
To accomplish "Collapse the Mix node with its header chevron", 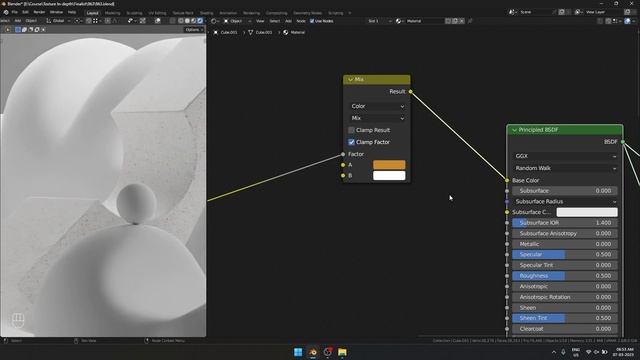I will coord(350,79).
